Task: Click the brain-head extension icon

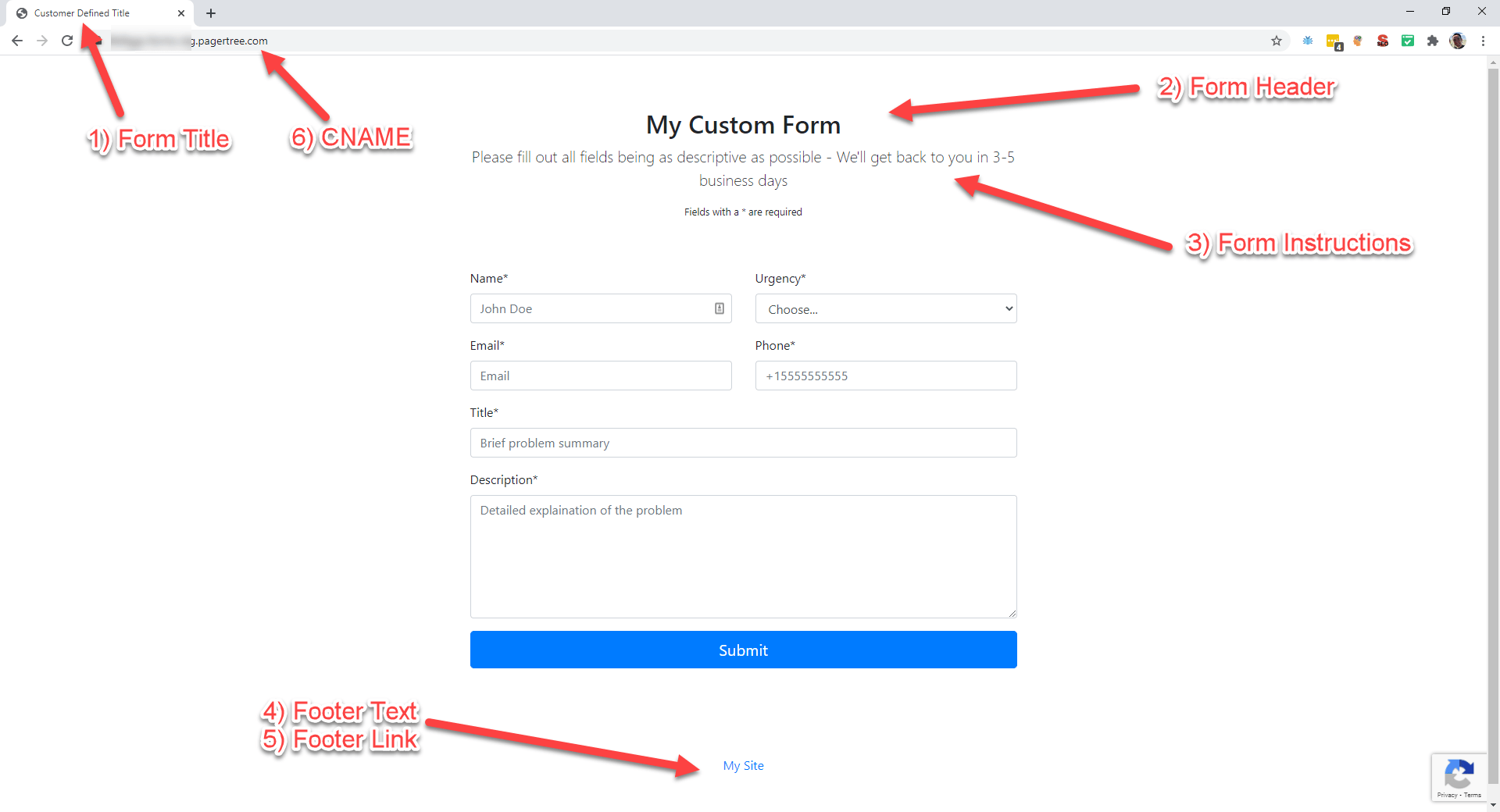Action: tap(1358, 41)
